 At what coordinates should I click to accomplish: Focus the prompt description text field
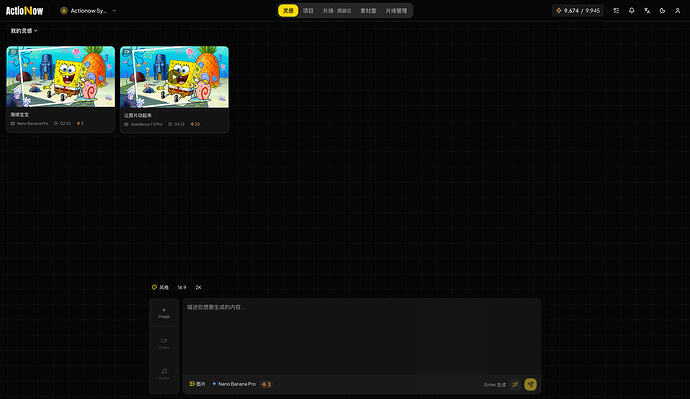tap(362, 337)
